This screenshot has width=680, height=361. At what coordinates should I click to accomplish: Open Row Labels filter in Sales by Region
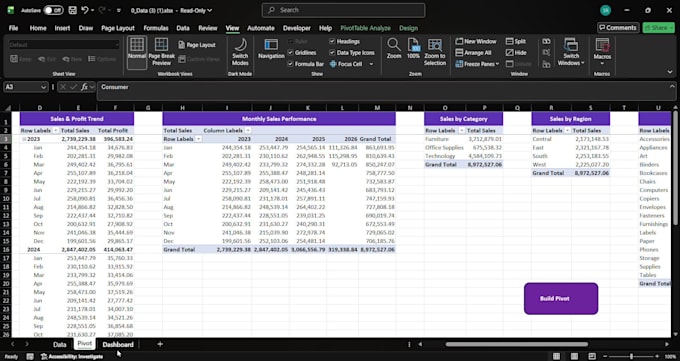(x=568, y=131)
